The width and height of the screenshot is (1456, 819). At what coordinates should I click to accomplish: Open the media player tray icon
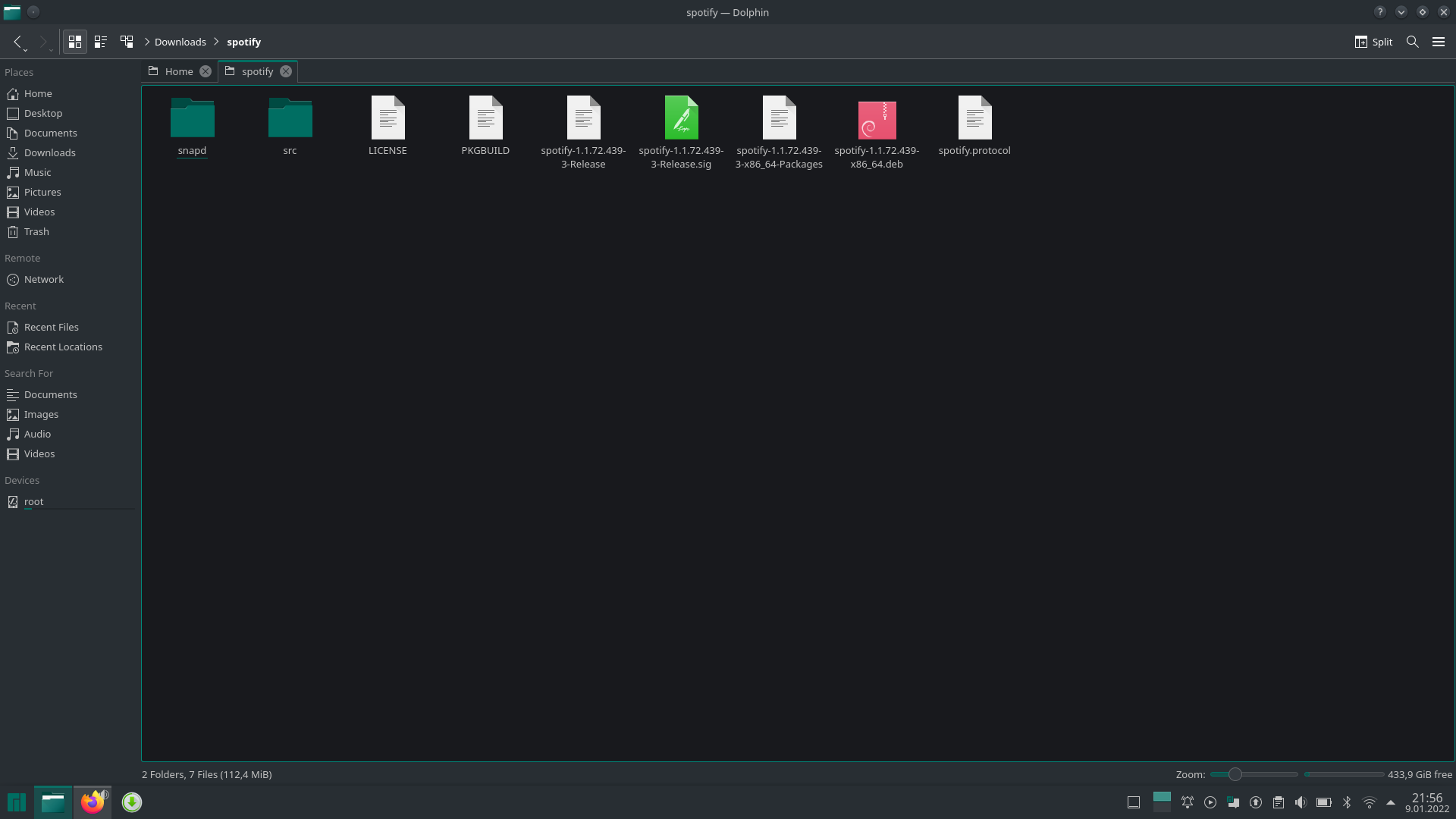click(x=1210, y=802)
